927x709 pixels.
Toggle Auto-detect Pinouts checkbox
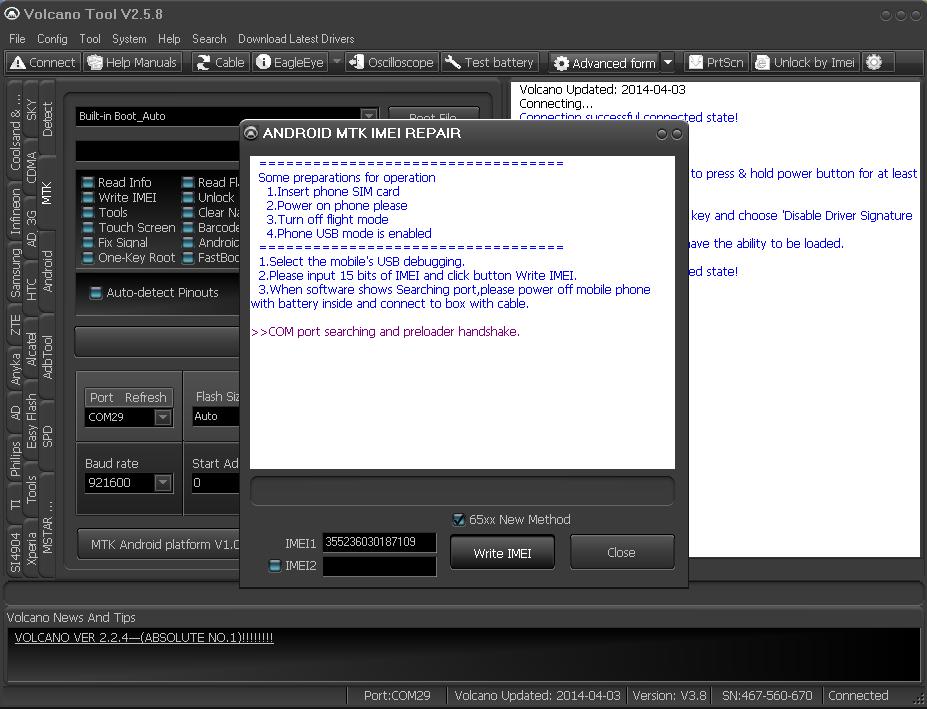coord(95,293)
